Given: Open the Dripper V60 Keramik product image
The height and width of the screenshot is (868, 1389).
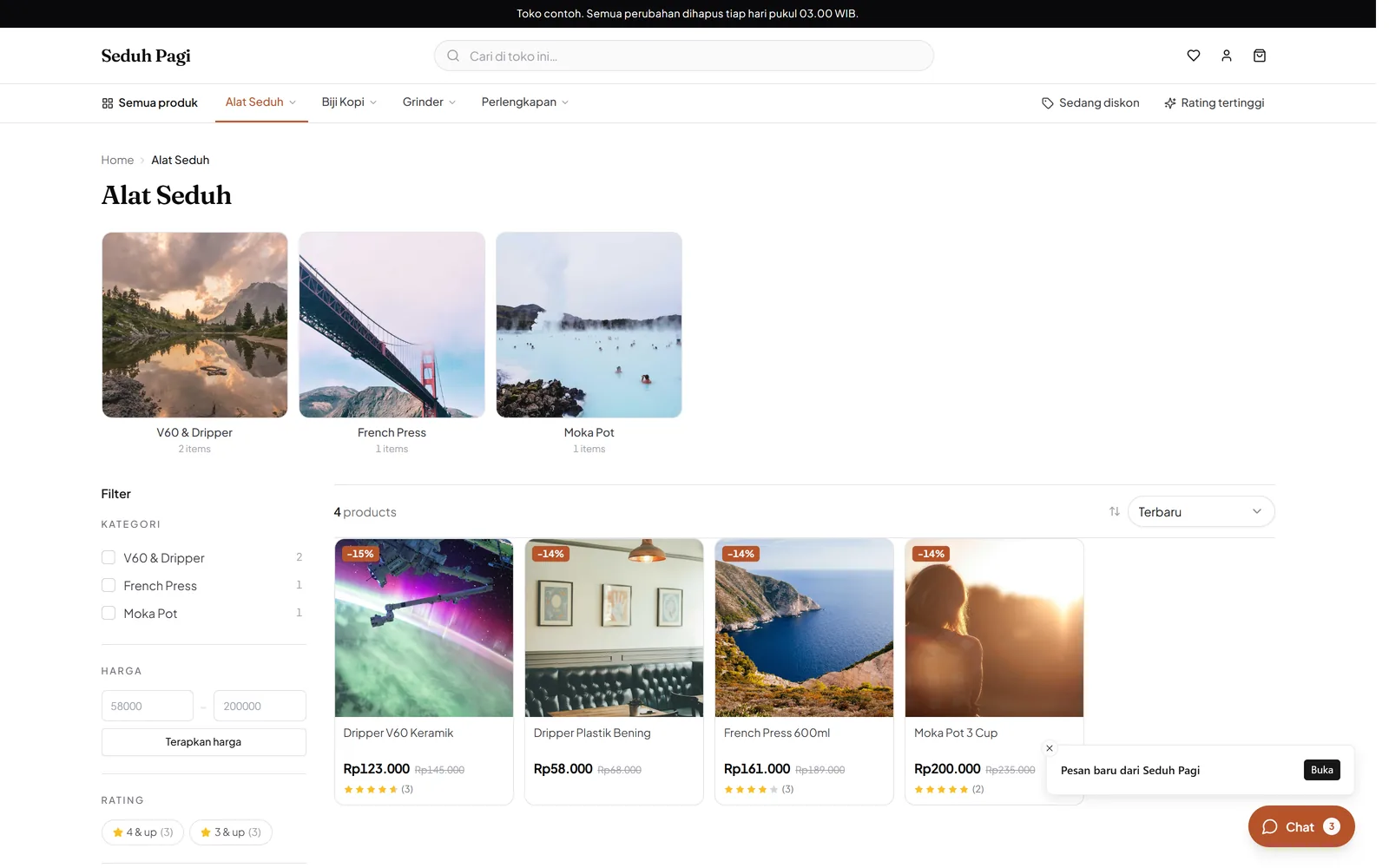Looking at the screenshot, I should [x=424, y=628].
